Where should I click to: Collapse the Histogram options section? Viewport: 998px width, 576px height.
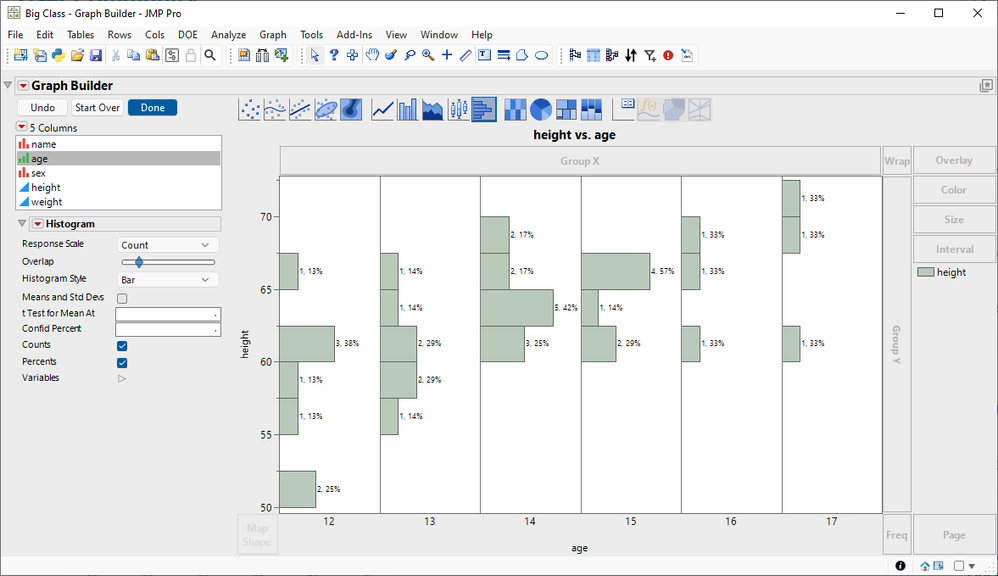[22, 223]
